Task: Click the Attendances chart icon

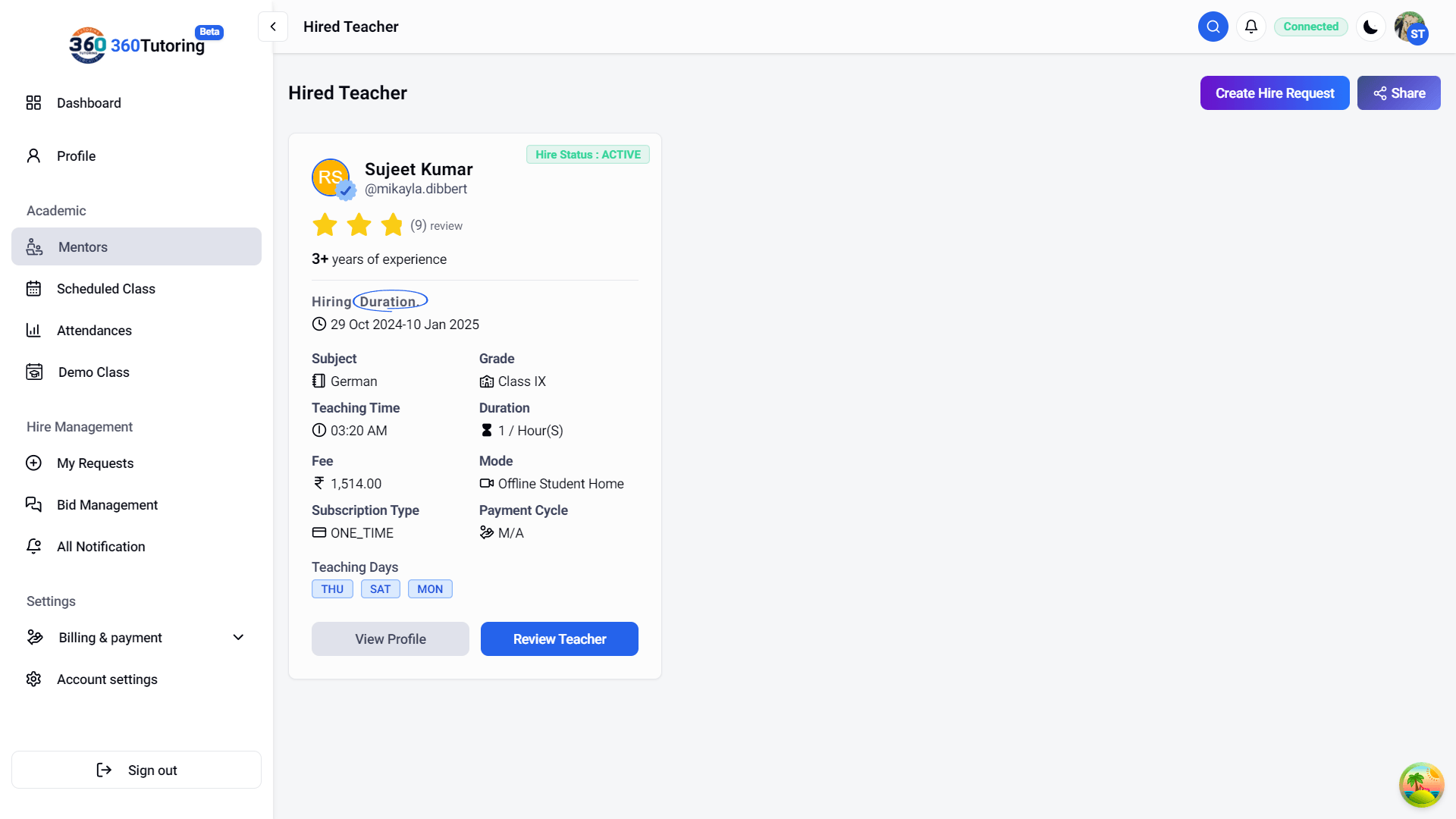Action: click(33, 330)
